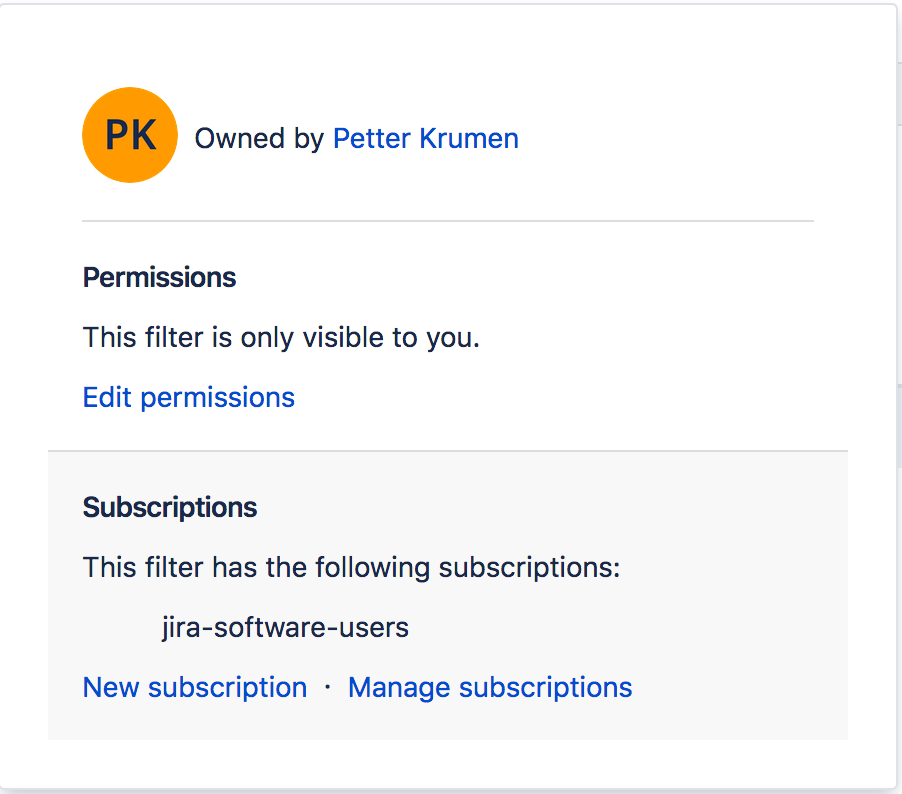Select the jira-software-users subscription group
902x794 pixels.
point(288,627)
